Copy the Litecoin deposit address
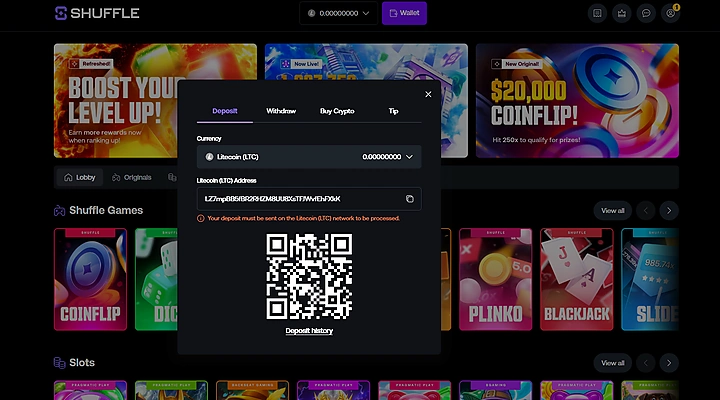This screenshot has height=400, width=720. click(x=410, y=199)
